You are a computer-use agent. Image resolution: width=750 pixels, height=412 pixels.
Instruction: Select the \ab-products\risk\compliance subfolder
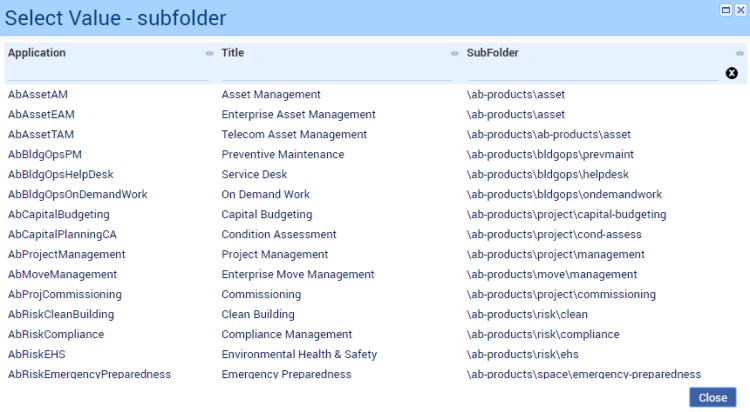point(543,334)
